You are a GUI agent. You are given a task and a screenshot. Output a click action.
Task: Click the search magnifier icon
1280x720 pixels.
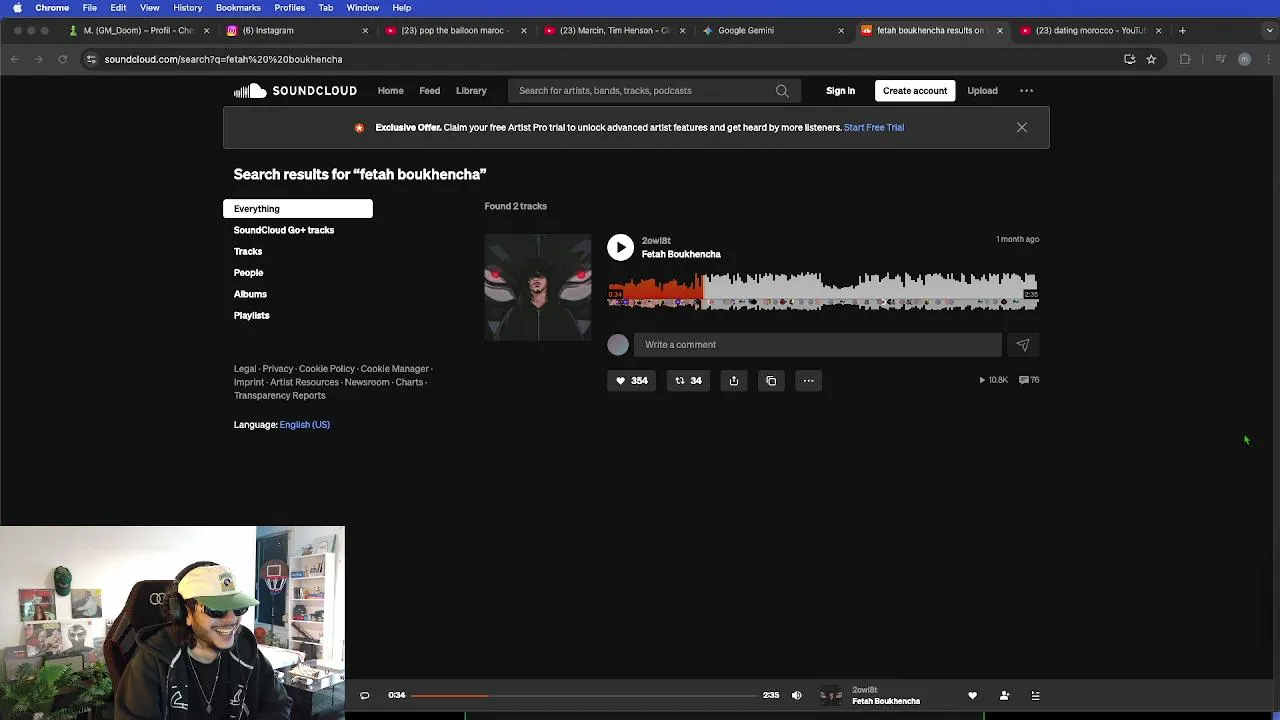(x=782, y=91)
